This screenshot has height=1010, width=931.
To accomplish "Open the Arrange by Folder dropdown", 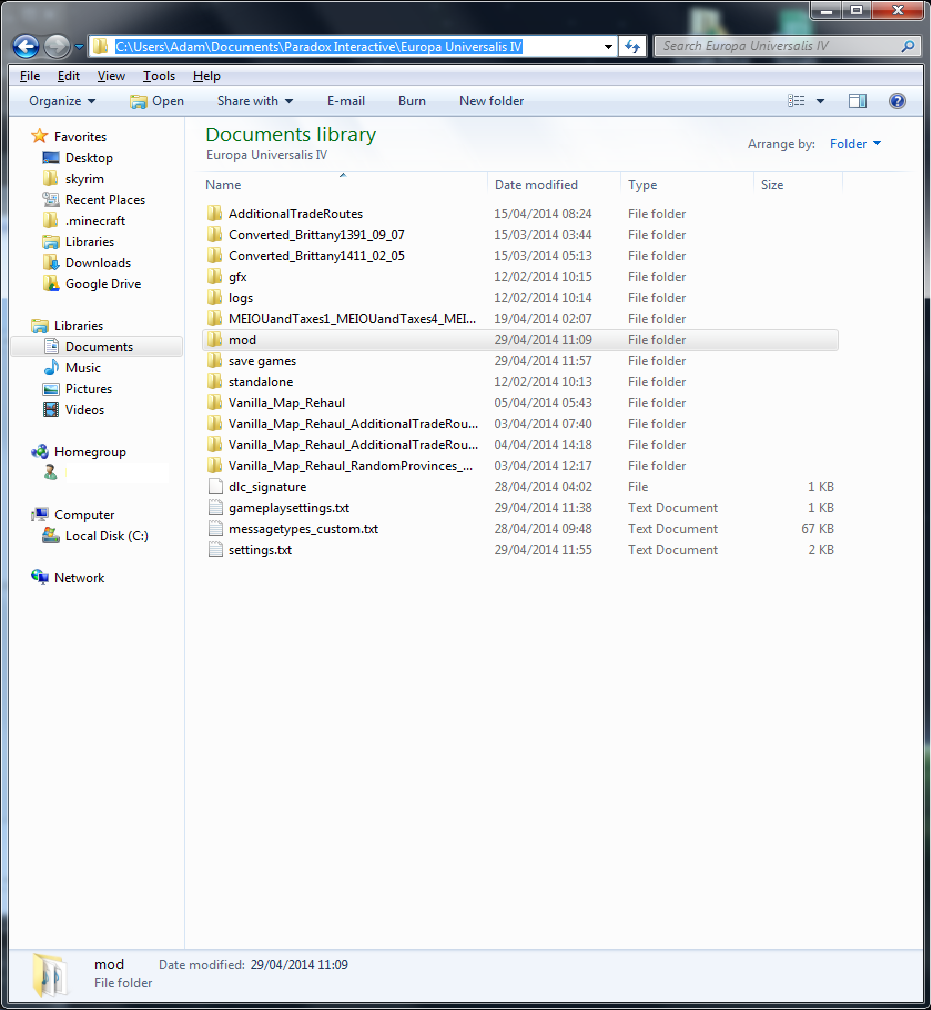I will pyautogui.click(x=855, y=144).
